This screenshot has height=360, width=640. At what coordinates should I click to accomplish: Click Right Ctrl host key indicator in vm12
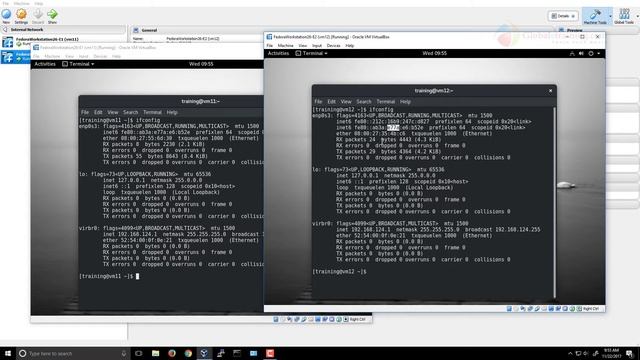coord(591,309)
